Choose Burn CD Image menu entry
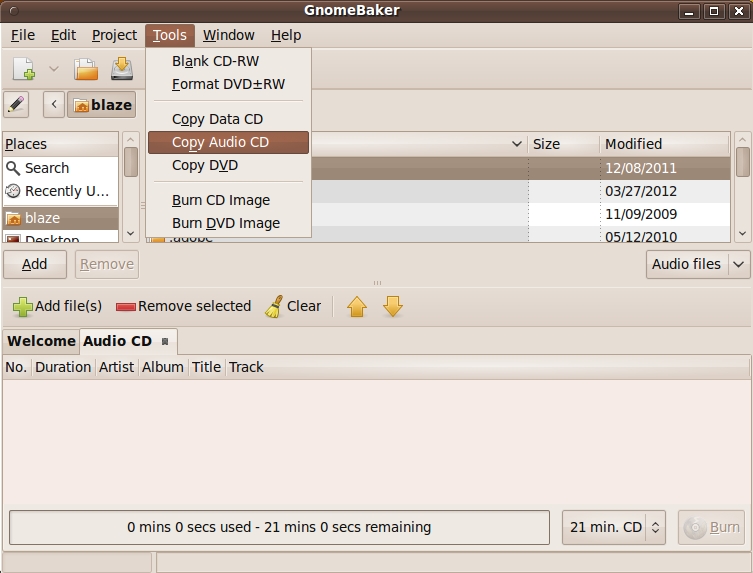 tap(229, 200)
